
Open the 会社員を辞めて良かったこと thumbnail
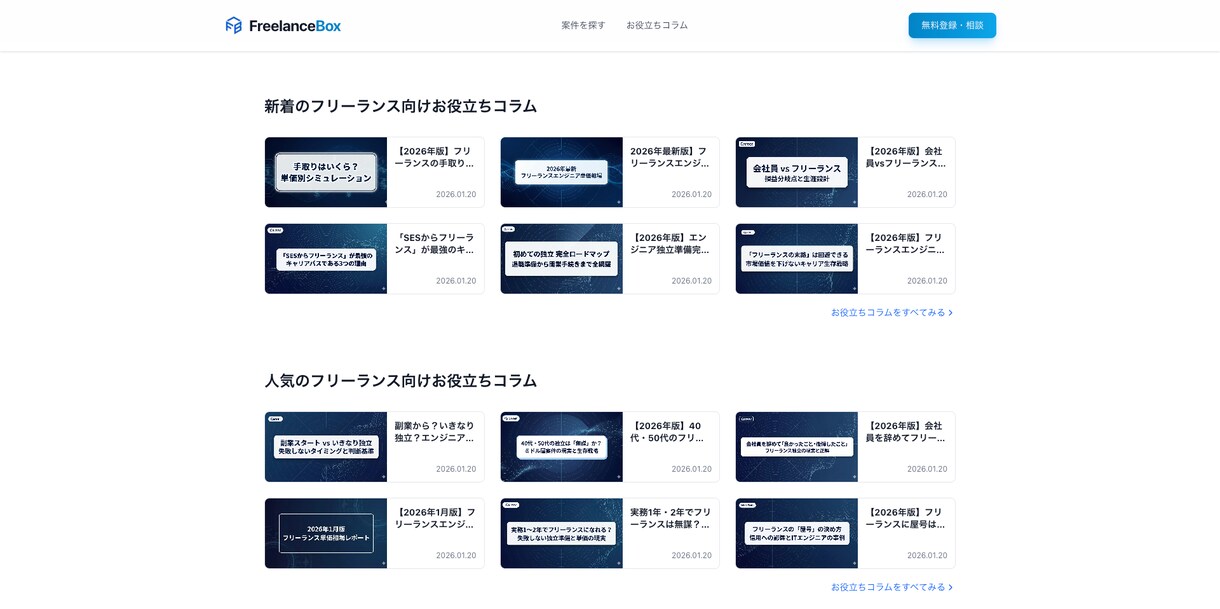[797, 447]
